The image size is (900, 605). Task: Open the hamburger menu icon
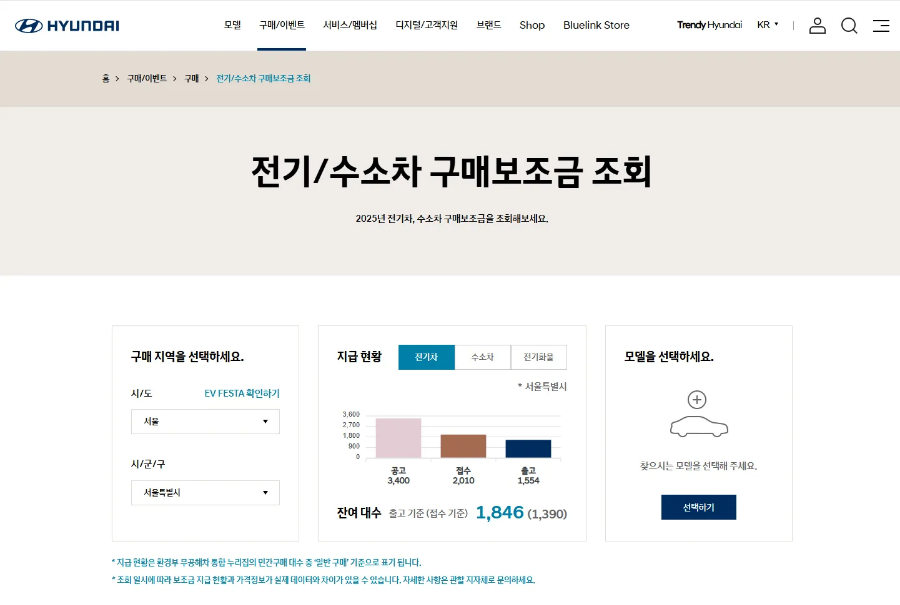pyautogui.click(x=881, y=25)
